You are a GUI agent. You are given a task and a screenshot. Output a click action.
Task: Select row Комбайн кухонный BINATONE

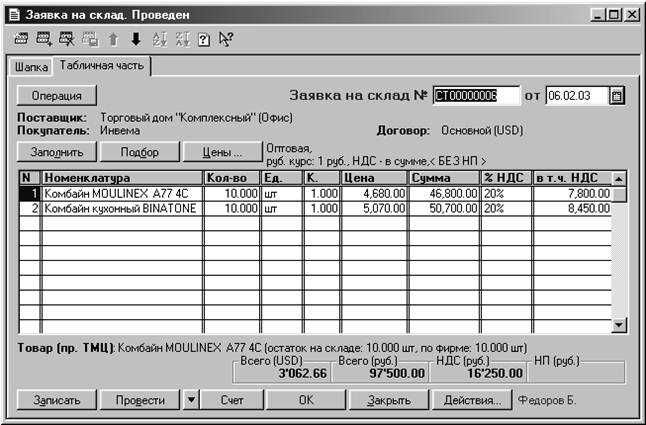316,208
